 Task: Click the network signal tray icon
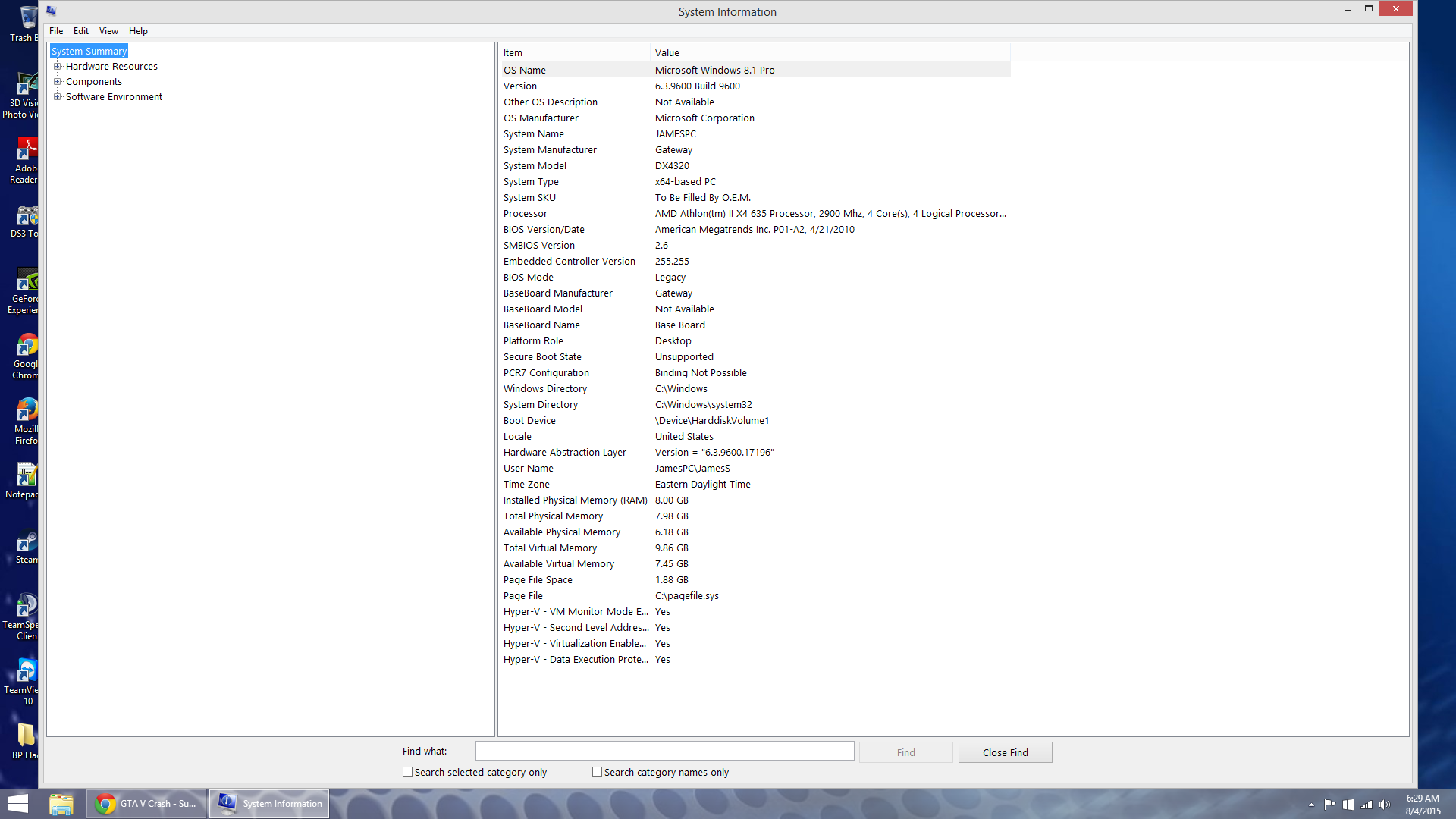[1367, 805]
